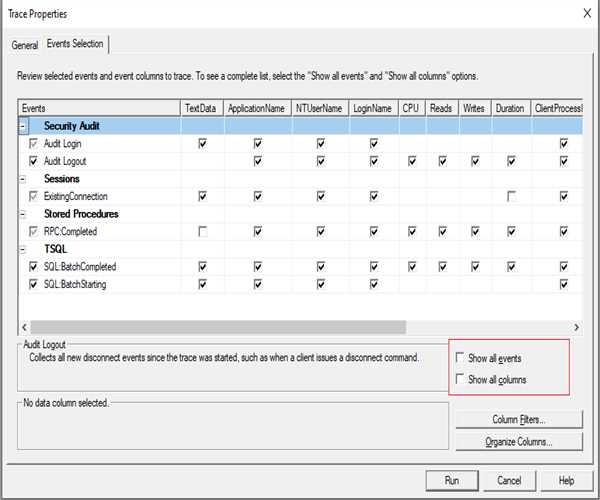Viewport: 600px width, 500px height.
Task: Uncheck the SQL:BatchCompleted event checkbox
Action: coord(34,267)
